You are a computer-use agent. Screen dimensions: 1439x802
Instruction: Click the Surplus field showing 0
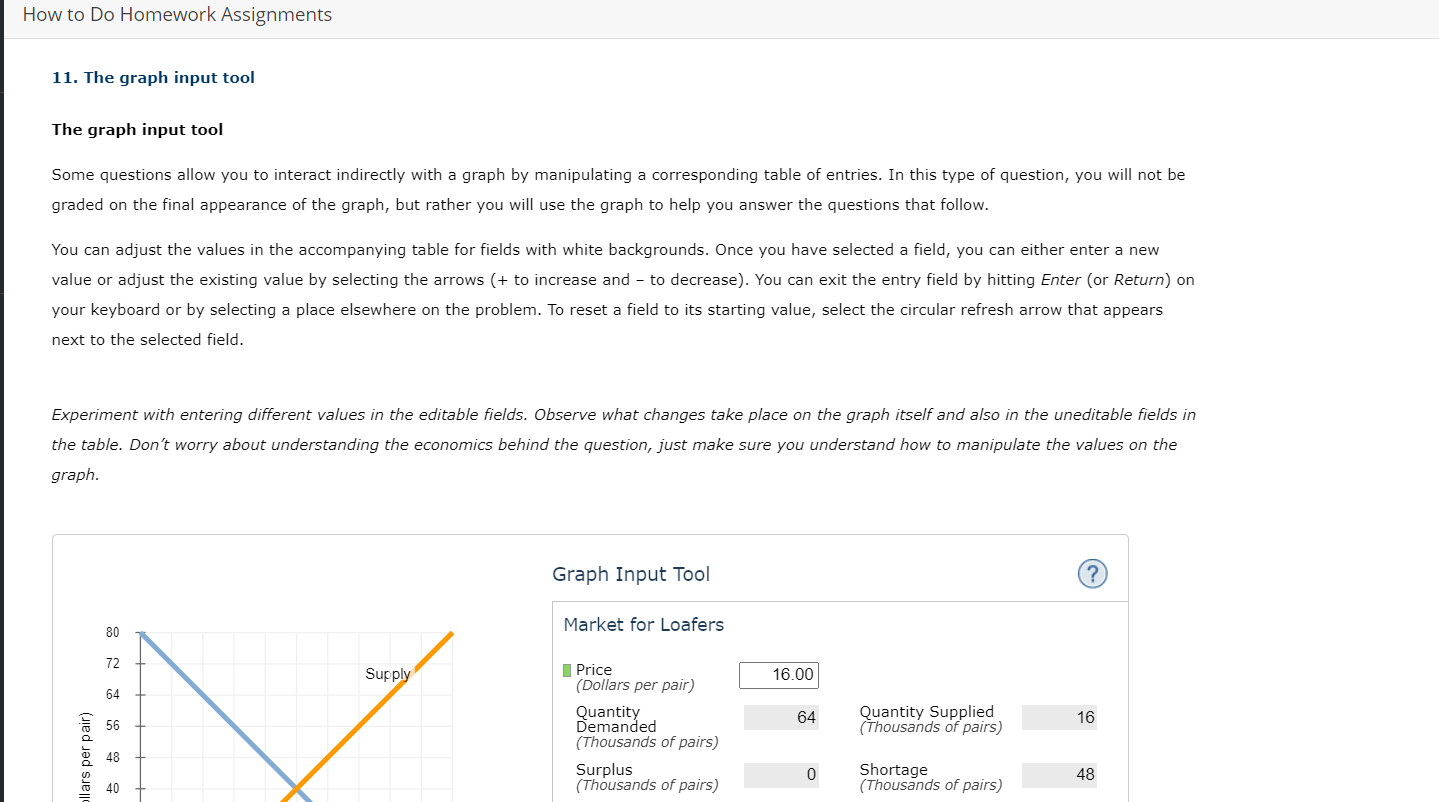point(780,775)
